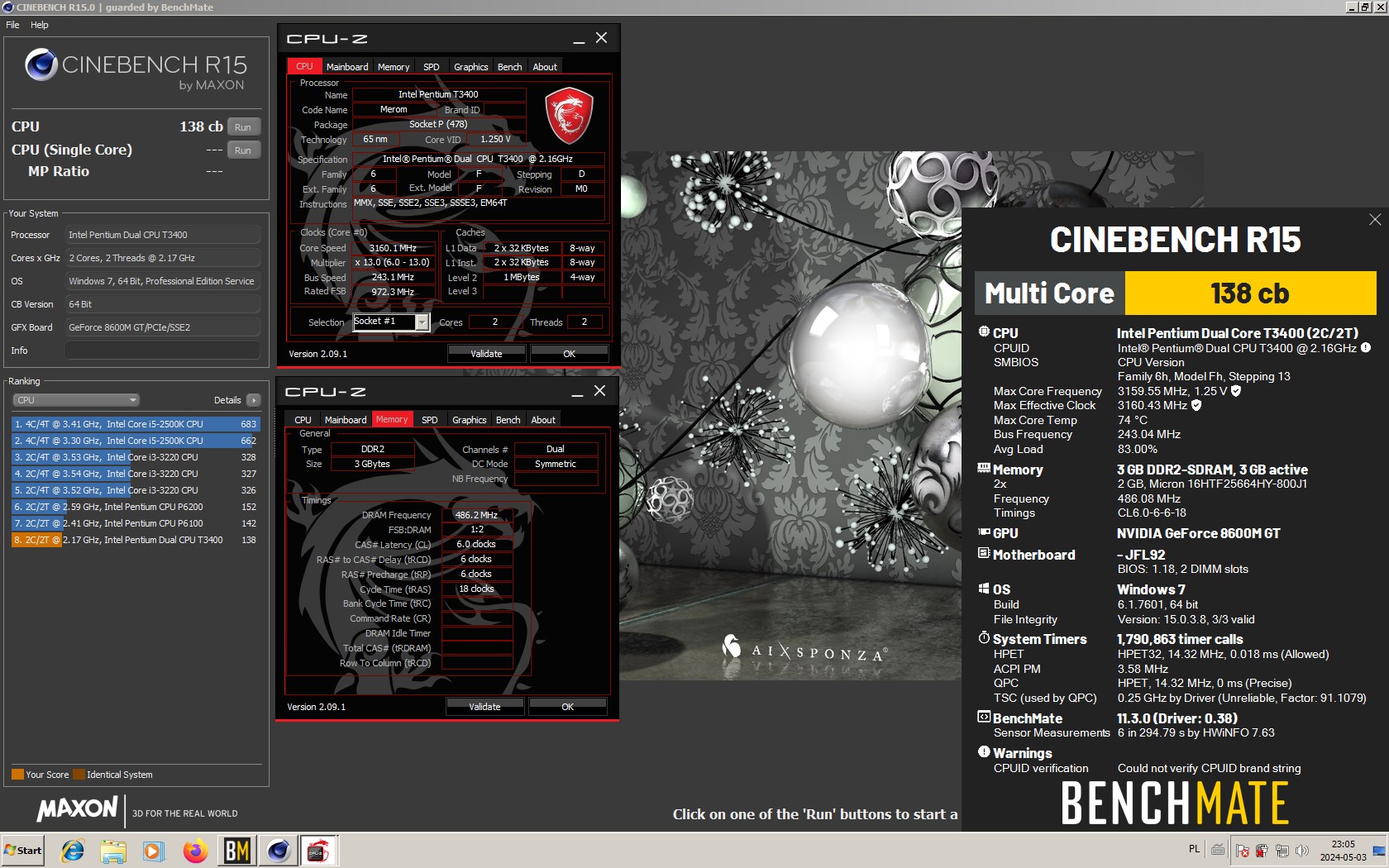This screenshot has width=1389, height=868.
Task: Switch to BenchMate taskbar button
Action: coord(236,851)
